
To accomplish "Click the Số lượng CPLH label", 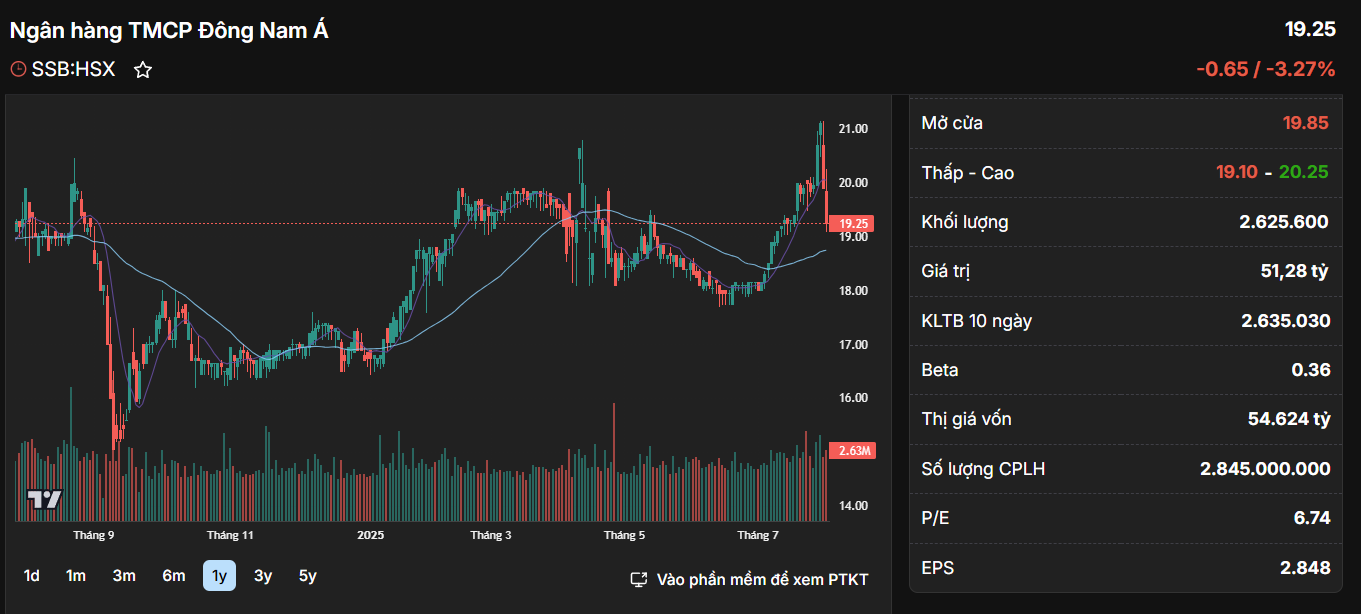I will 983,469.
